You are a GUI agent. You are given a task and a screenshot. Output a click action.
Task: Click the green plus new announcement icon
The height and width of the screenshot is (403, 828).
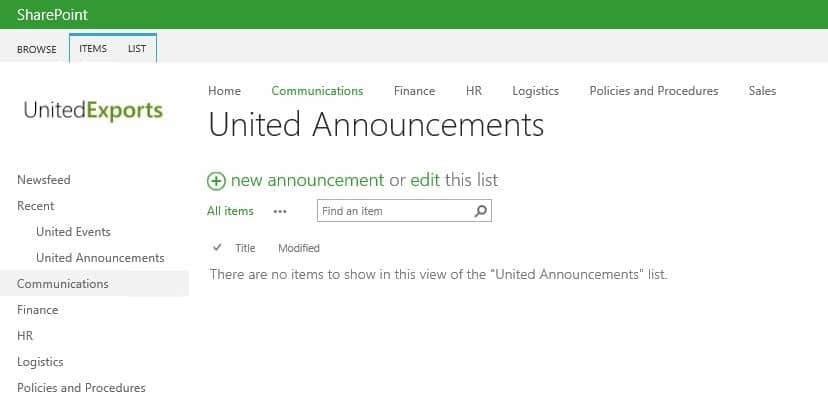(216, 181)
